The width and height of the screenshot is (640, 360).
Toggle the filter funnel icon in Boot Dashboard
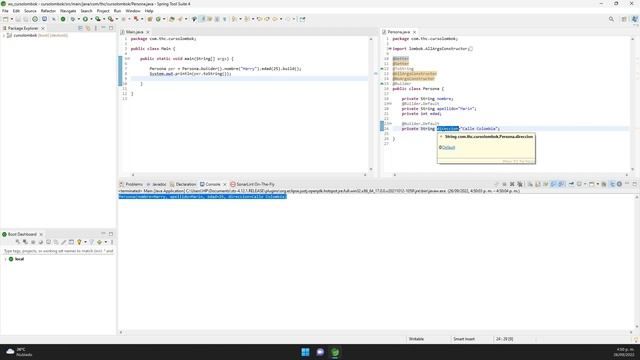91,242
